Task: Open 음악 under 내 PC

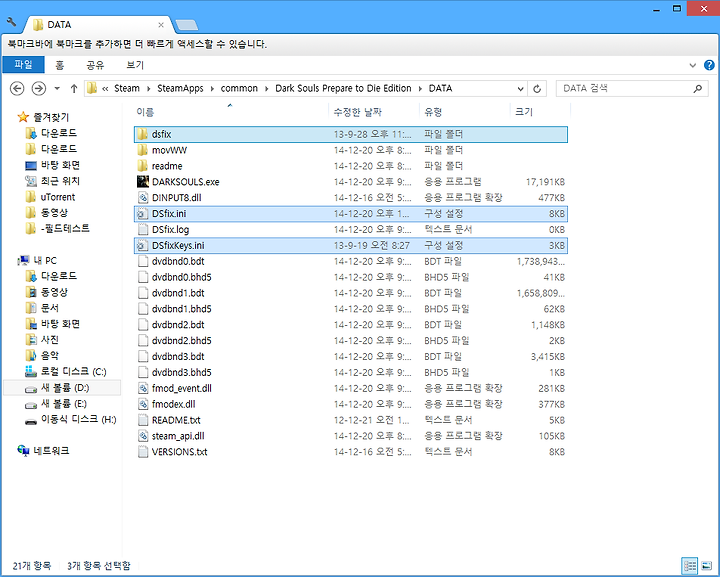Action: 42,355
